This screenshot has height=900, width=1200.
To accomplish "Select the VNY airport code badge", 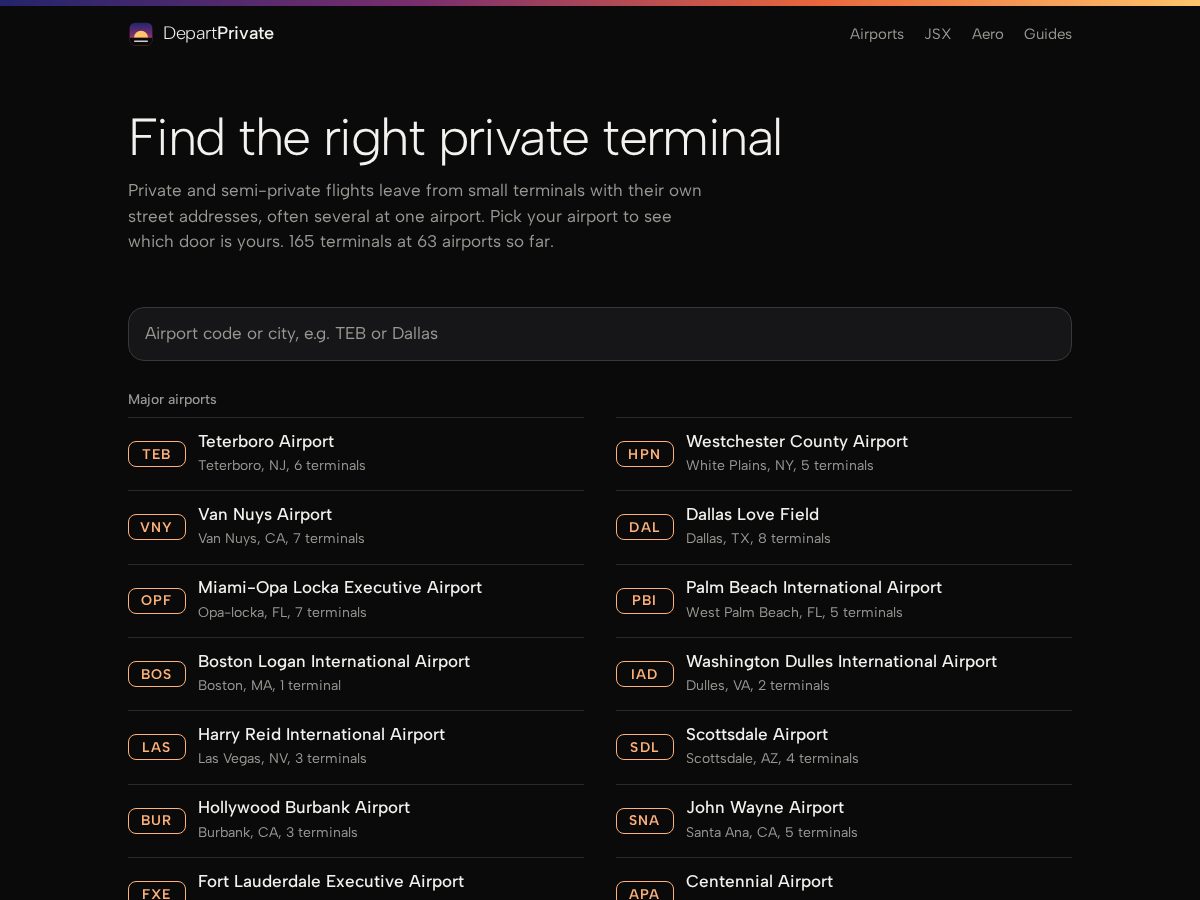I will point(157,527).
